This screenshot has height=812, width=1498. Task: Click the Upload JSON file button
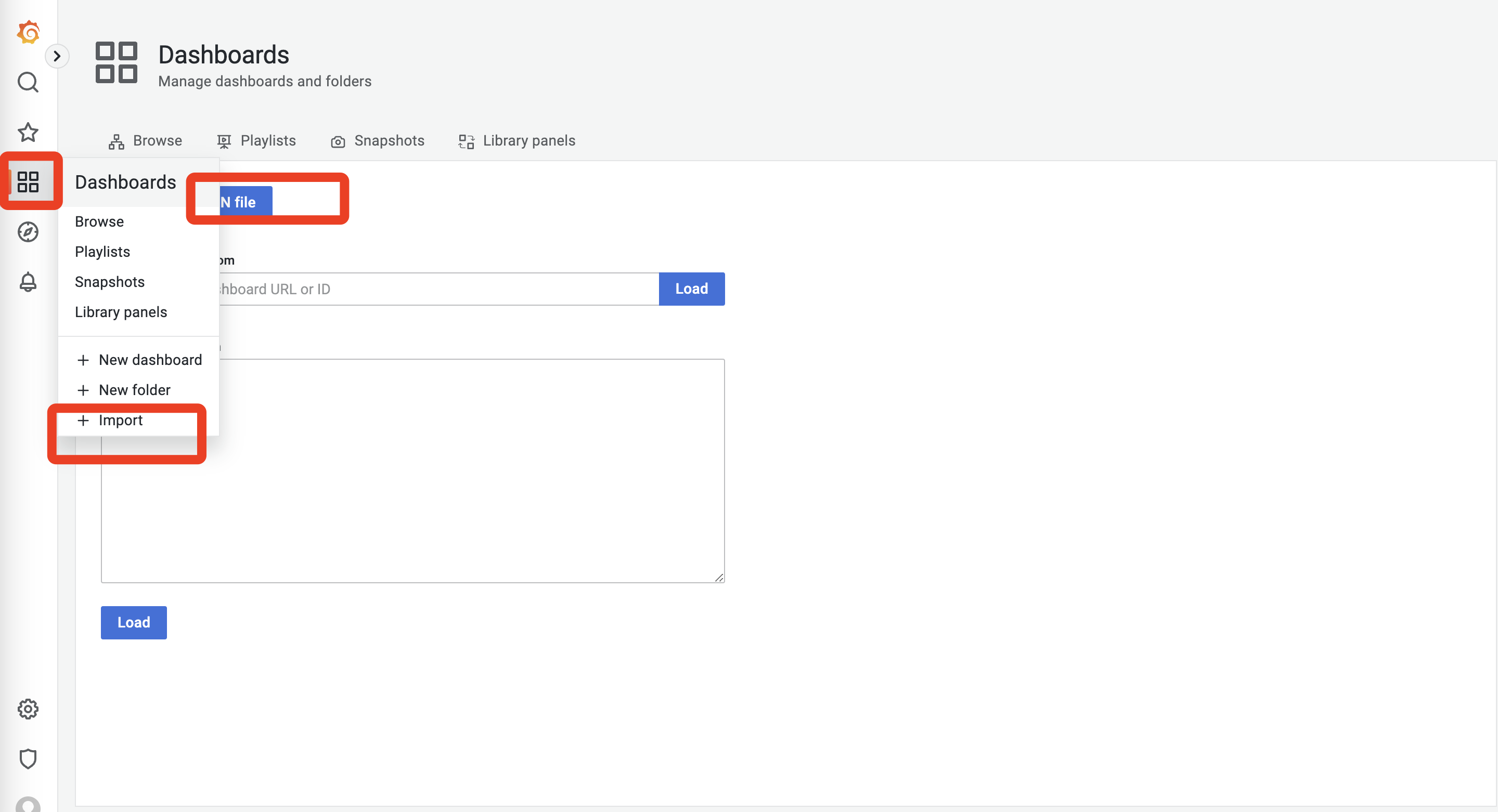246,201
